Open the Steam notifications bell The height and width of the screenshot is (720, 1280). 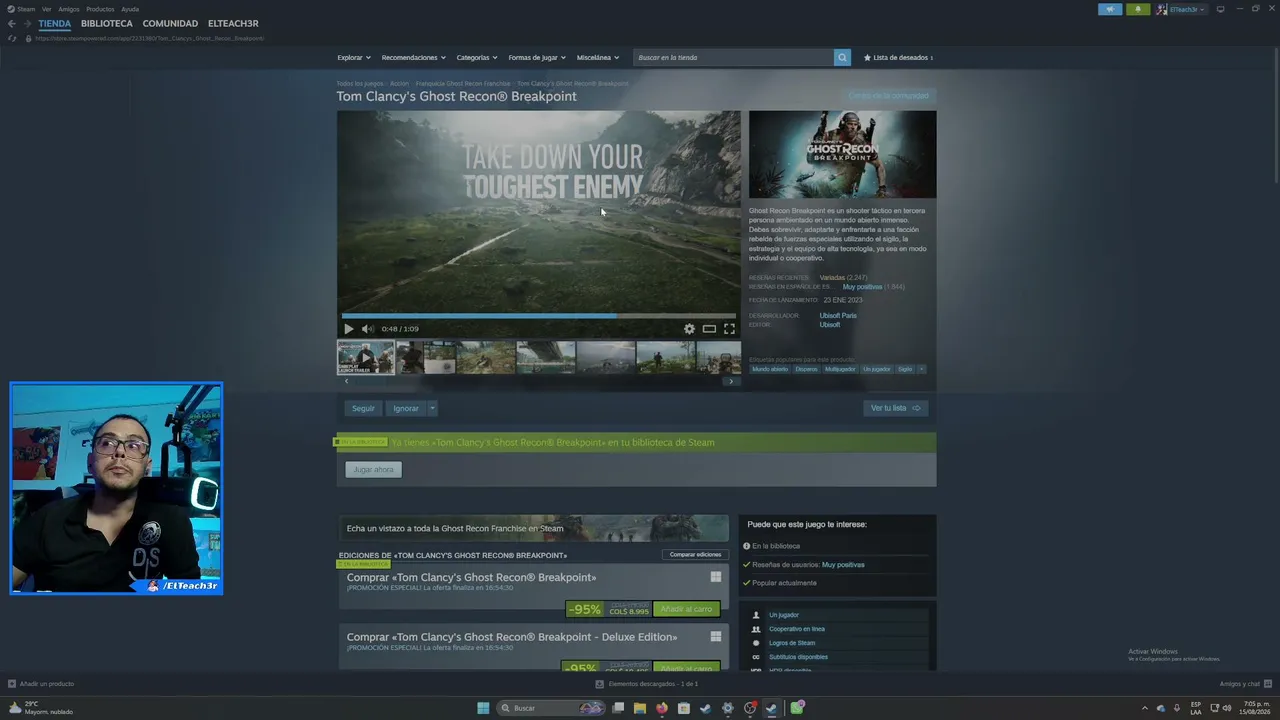pyautogui.click(x=1138, y=9)
